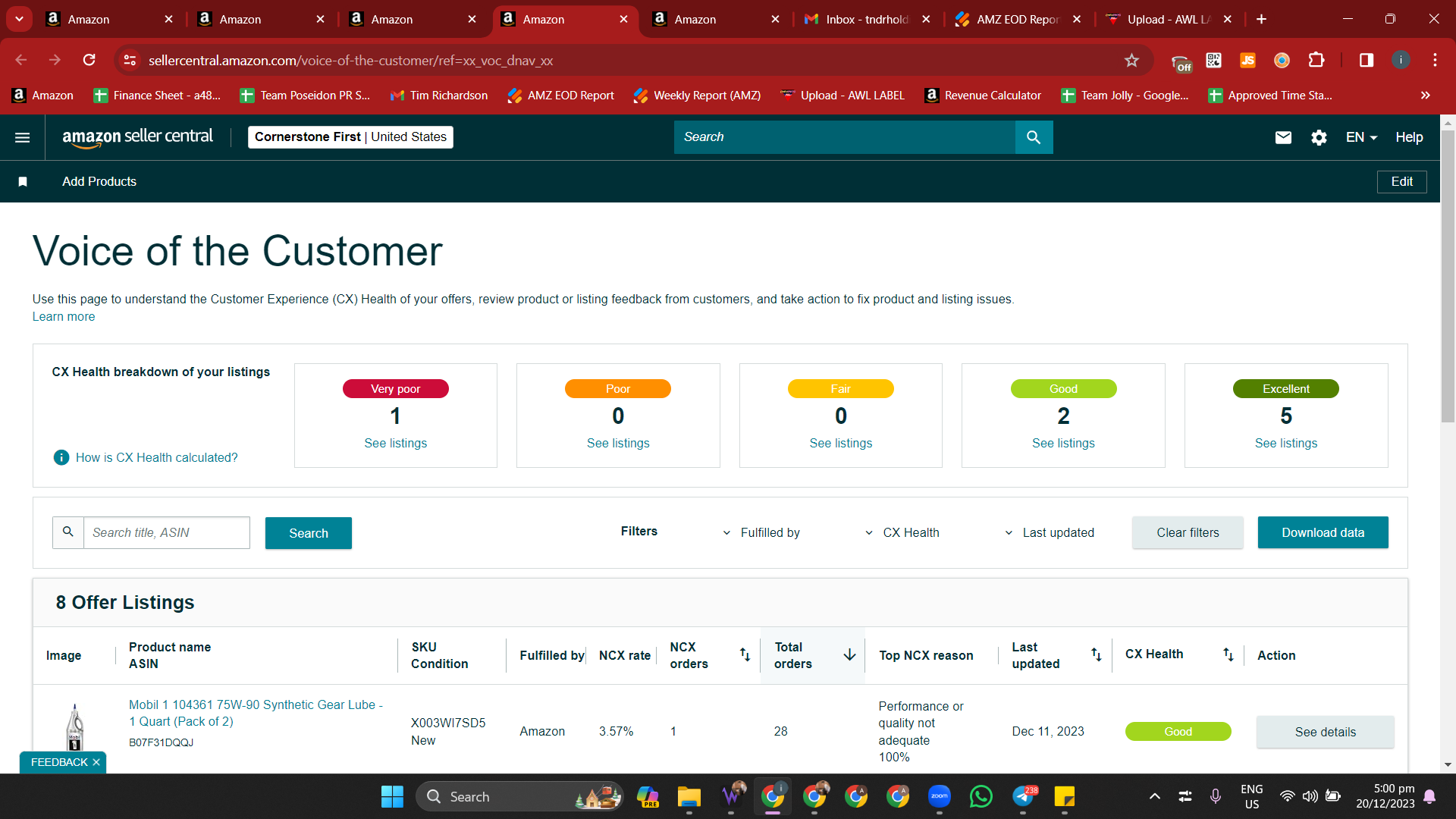Open Help in the header
This screenshot has height=819, width=1456.
[x=1409, y=137]
